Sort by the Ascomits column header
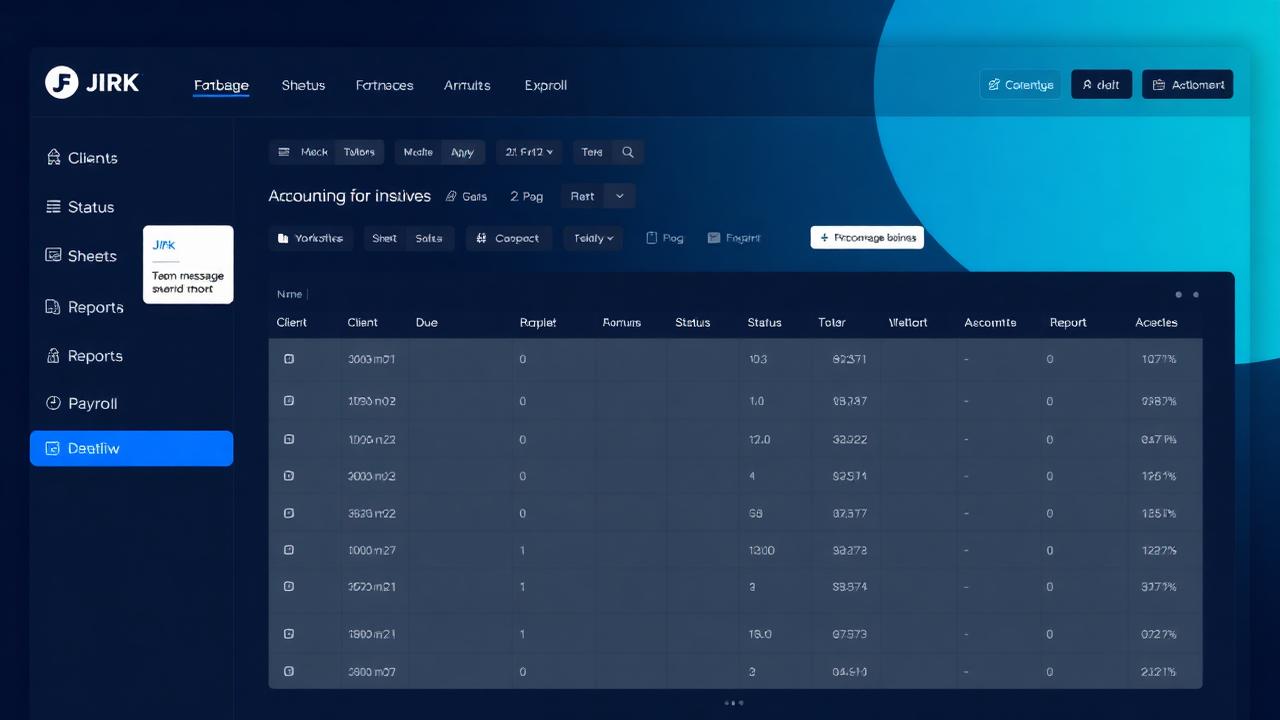Screen dimensions: 1280x720 [990, 322]
